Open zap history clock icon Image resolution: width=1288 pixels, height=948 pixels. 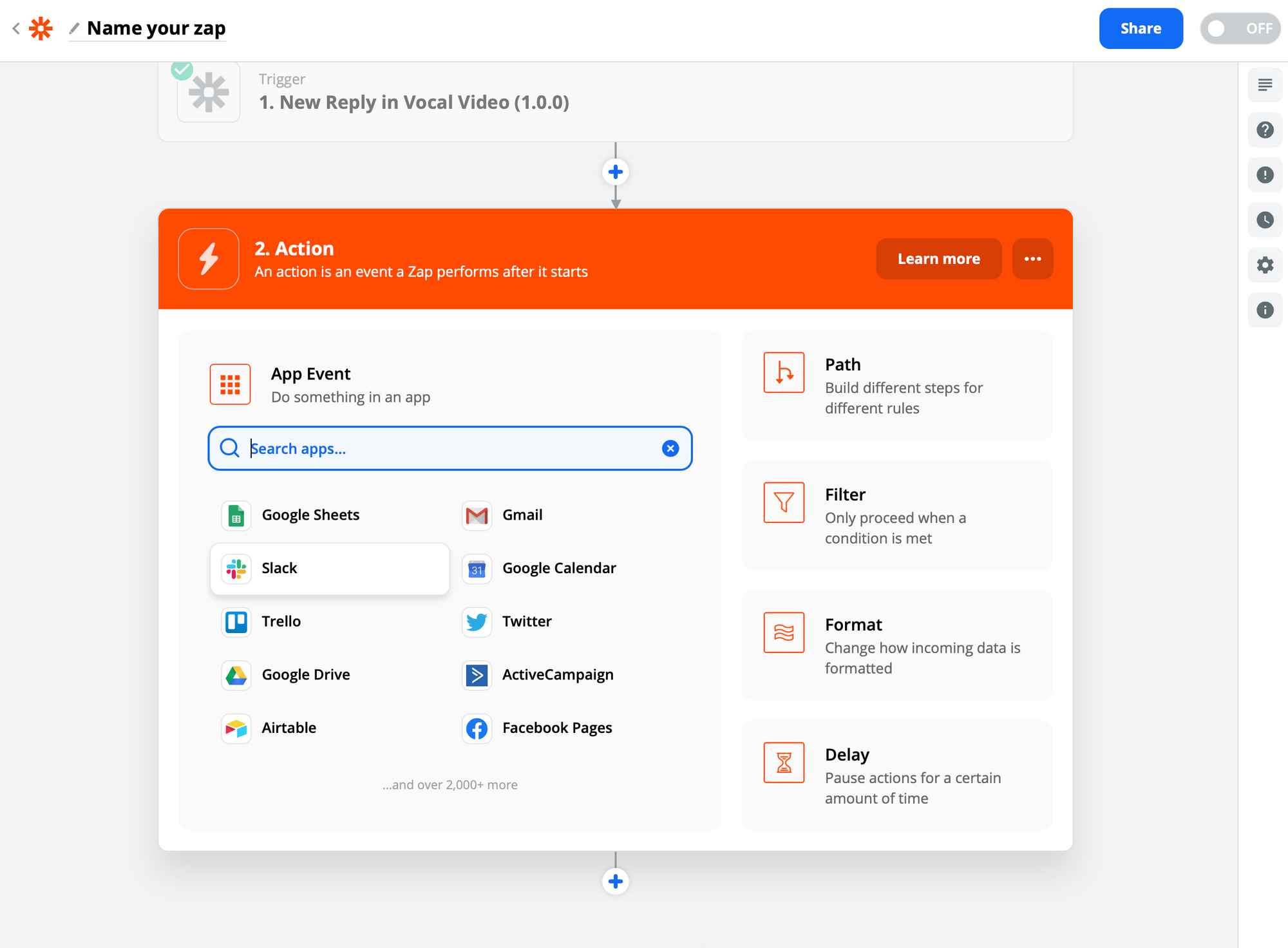point(1265,220)
